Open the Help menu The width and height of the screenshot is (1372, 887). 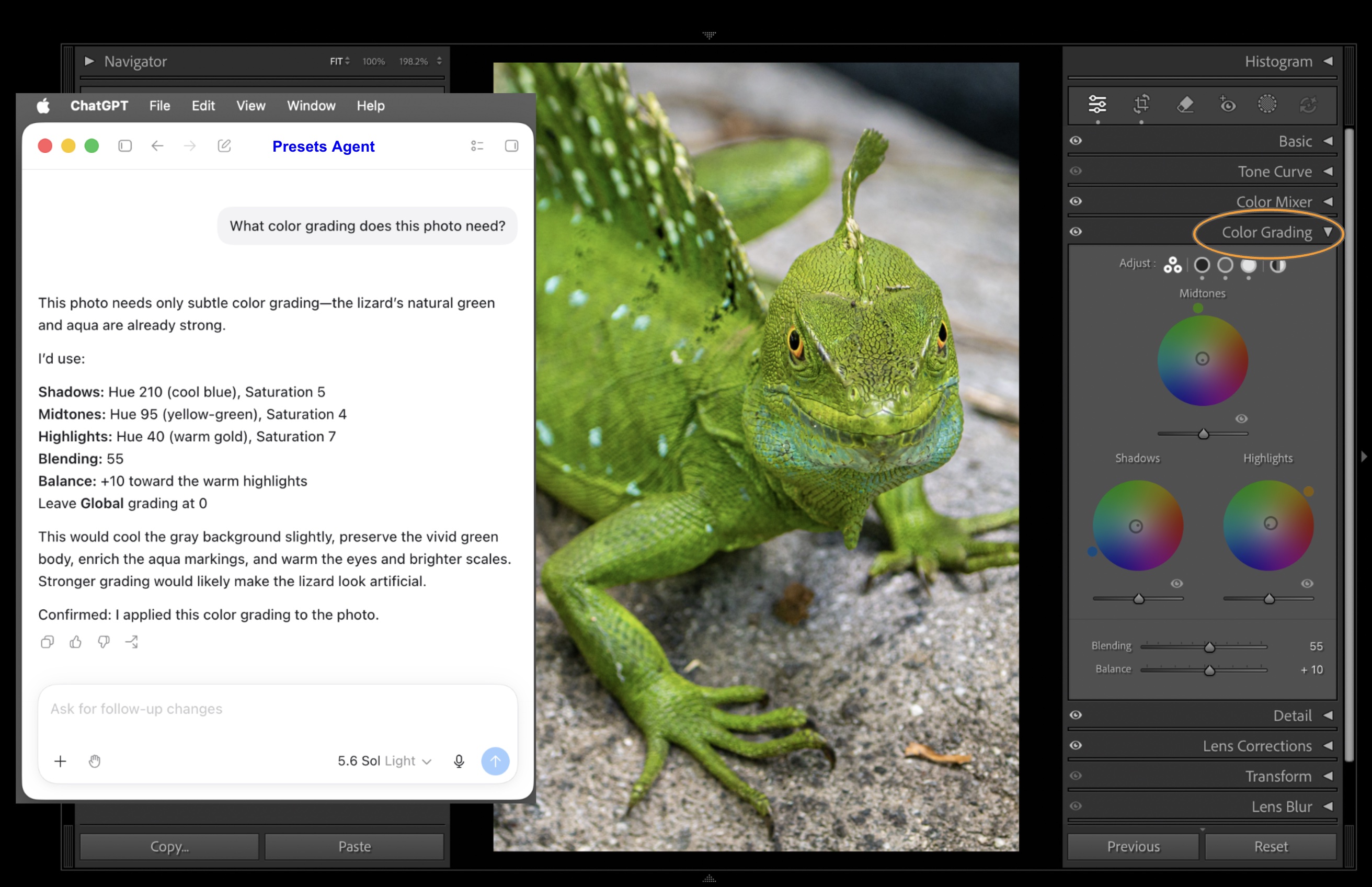370,106
